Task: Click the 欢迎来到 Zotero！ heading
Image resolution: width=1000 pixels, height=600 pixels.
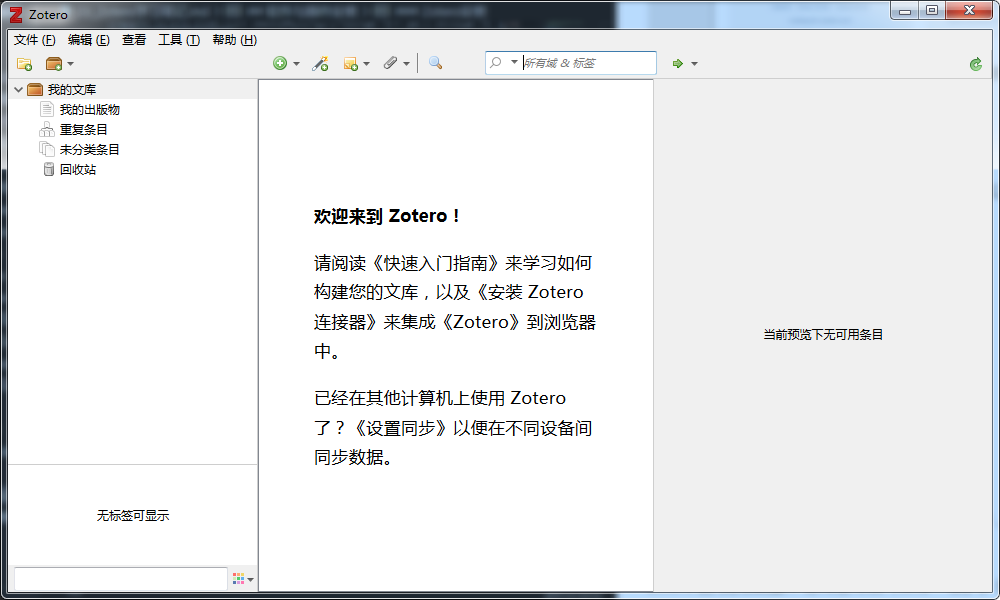Action: pyautogui.click(x=387, y=216)
